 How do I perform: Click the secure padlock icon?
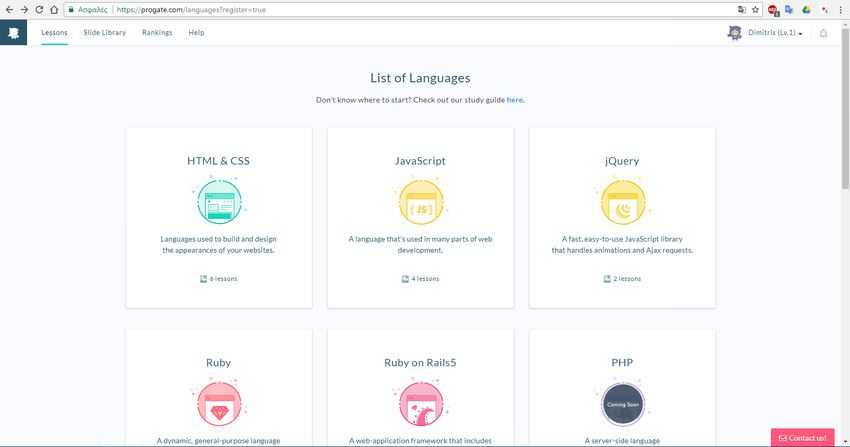[x=71, y=10]
